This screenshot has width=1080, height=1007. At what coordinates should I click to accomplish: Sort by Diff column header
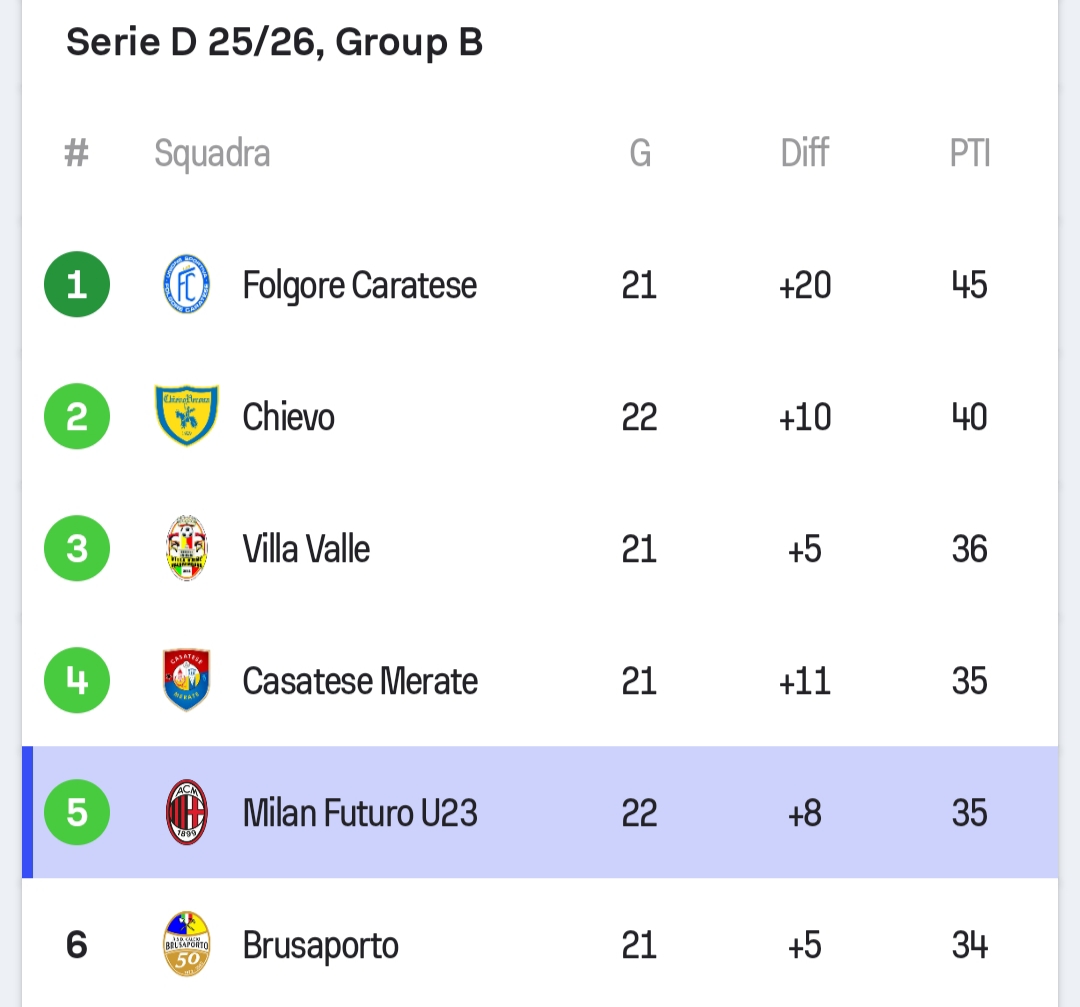click(804, 153)
